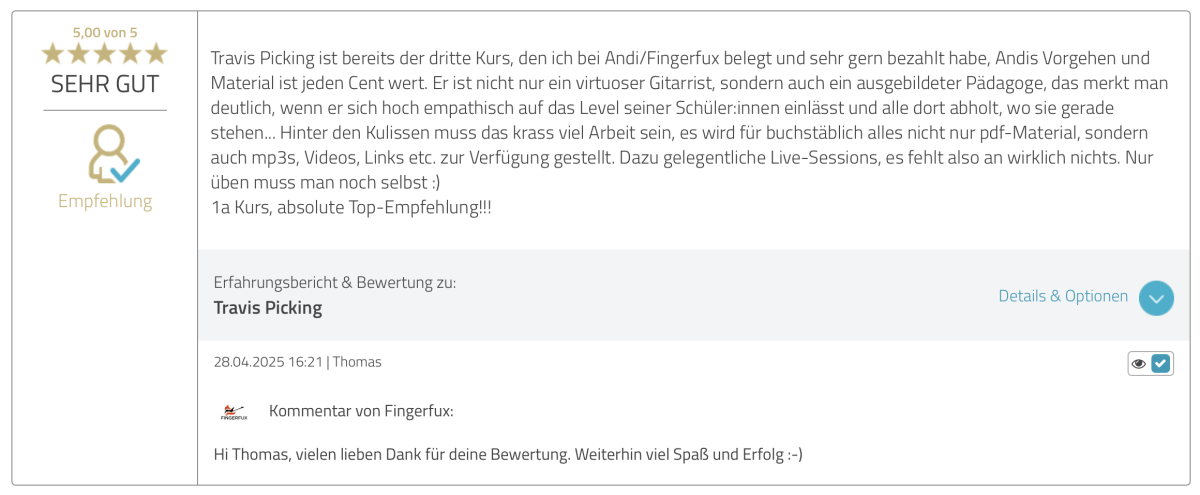Click the Travis Picking course title
This screenshot has height=495, width=1200.
click(268, 308)
